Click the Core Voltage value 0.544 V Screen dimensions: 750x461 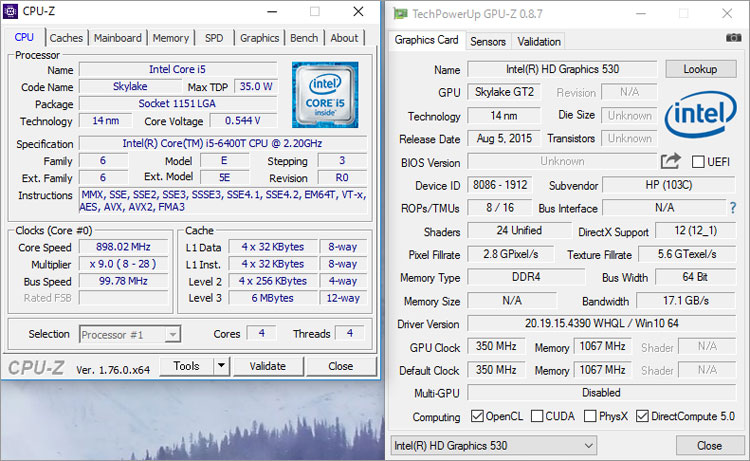(x=243, y=121)
